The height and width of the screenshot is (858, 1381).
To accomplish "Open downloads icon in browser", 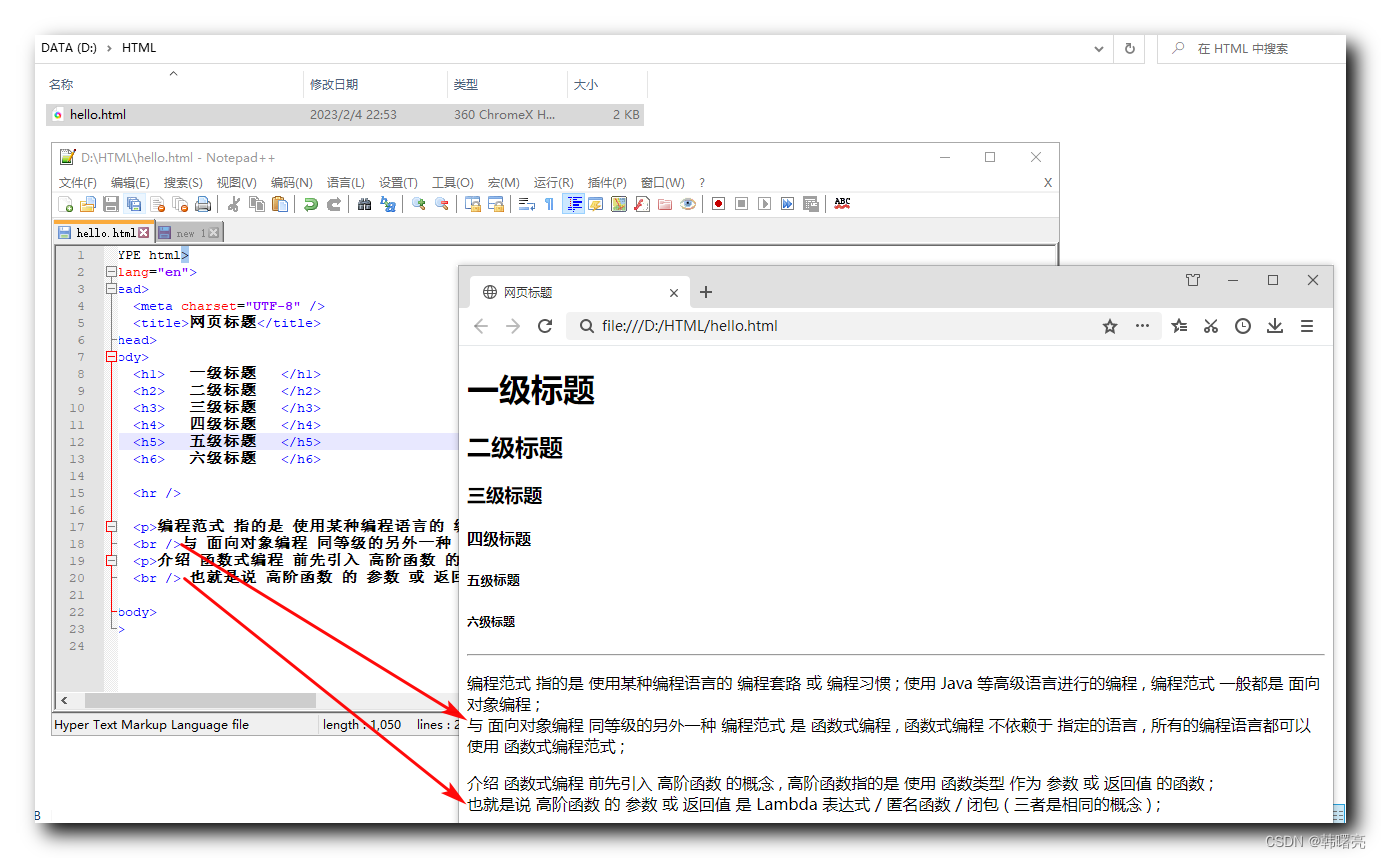I will (x=1275, y=326).
